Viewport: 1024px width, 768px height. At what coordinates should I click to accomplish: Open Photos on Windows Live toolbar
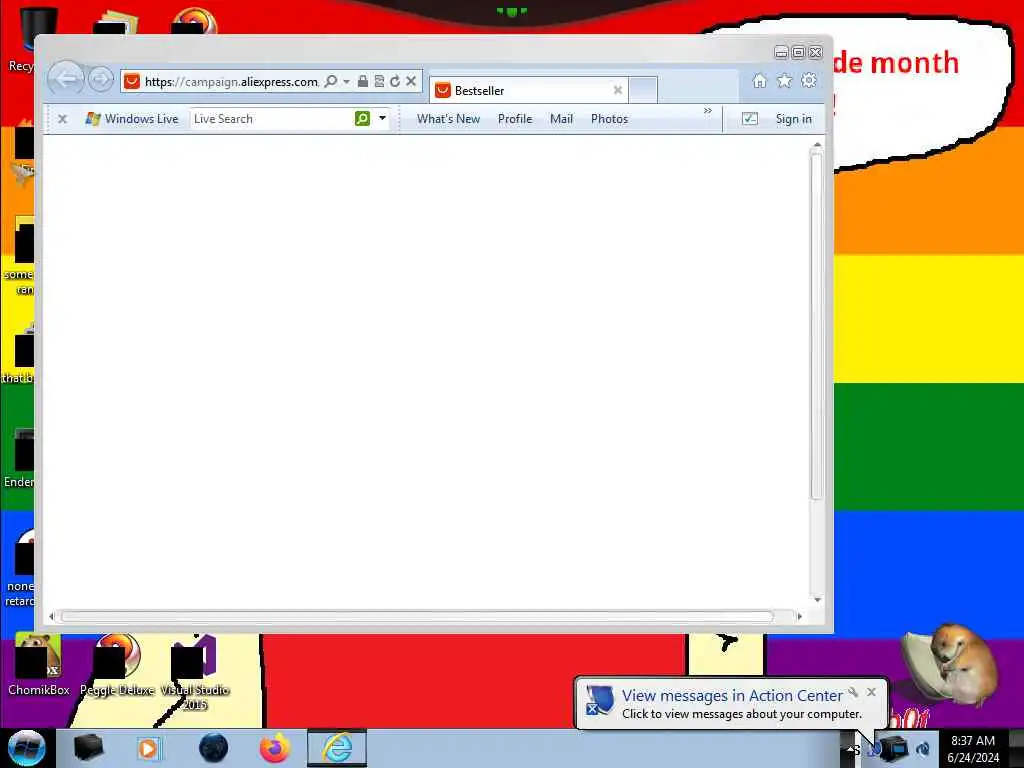click(609, 119)
